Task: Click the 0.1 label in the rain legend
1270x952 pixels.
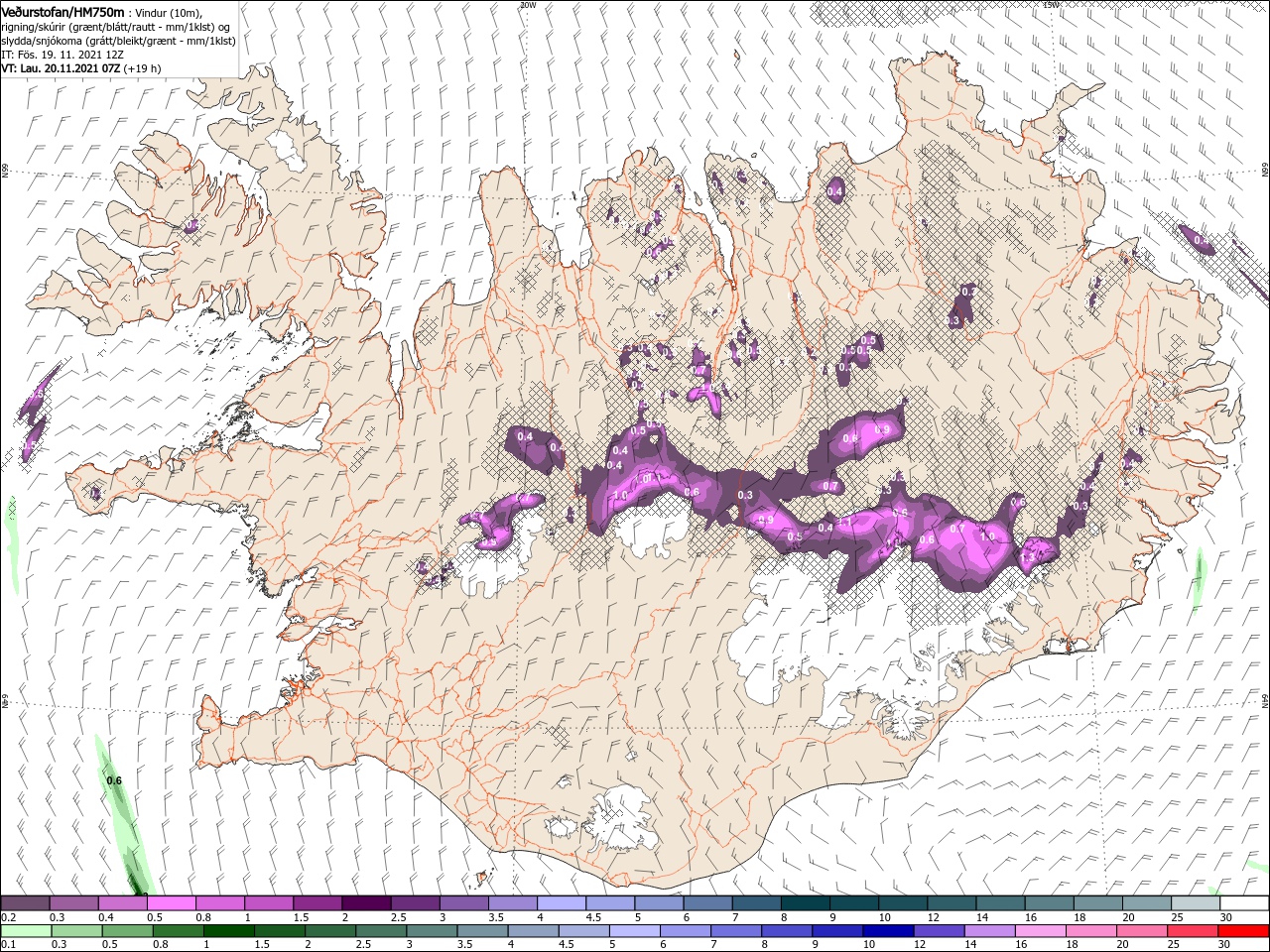Action: pos(8,945)
